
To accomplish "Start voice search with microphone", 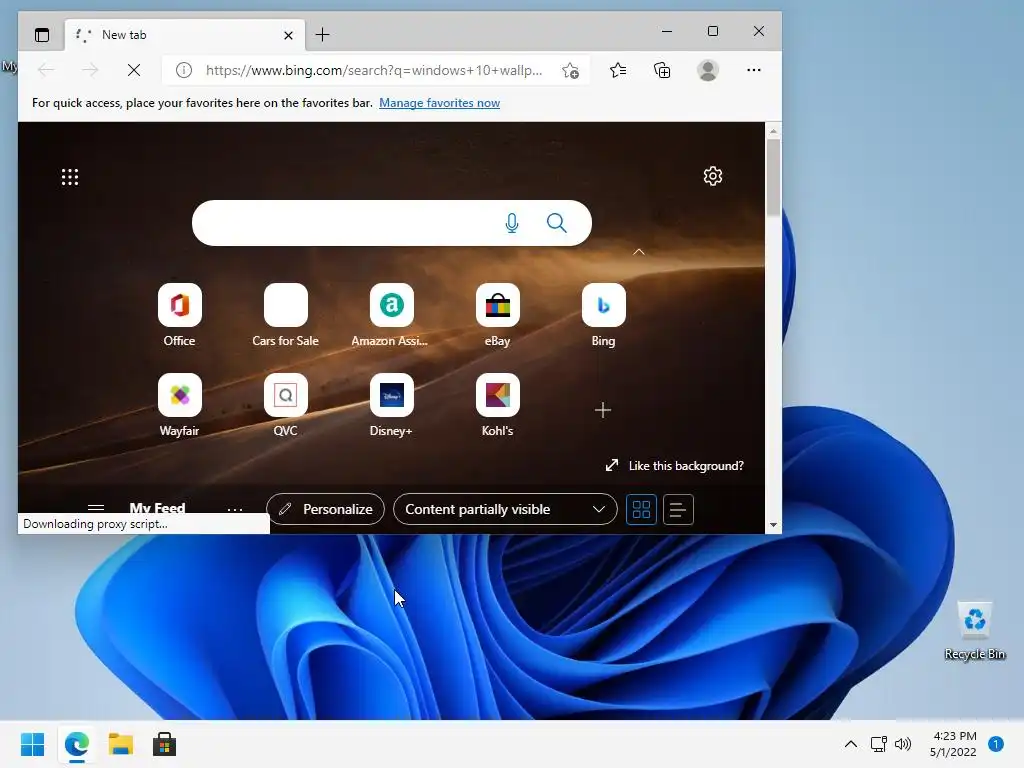I will click(512, 223).
